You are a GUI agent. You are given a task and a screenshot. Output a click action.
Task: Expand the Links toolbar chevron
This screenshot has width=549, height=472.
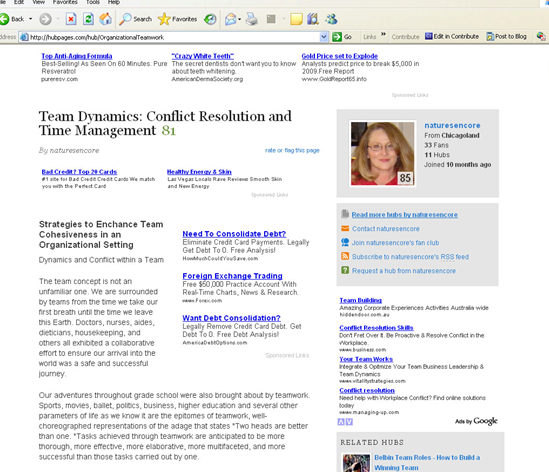[383, 34]
